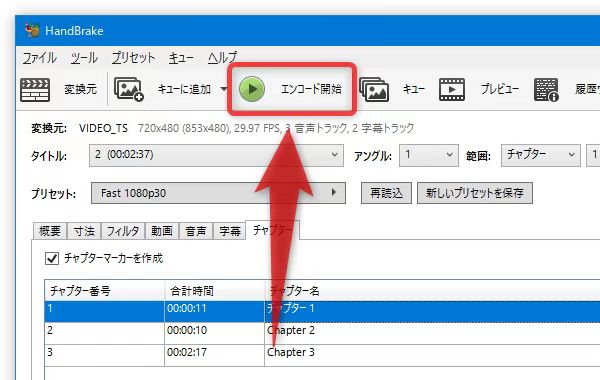Screen dimensions: 600x380
Task: Open the ツール menu
Action: (x=84, y=58)
